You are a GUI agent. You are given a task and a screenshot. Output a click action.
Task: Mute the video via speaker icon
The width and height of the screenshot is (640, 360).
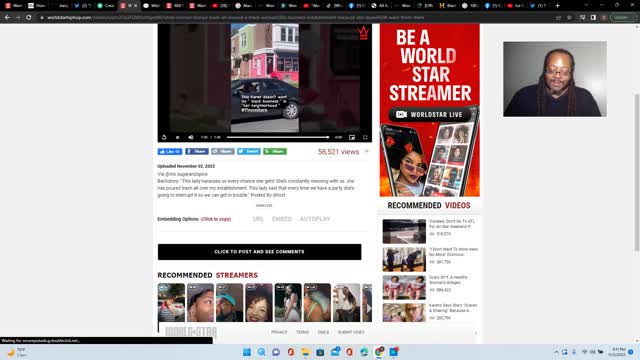(x=191, y=138)
